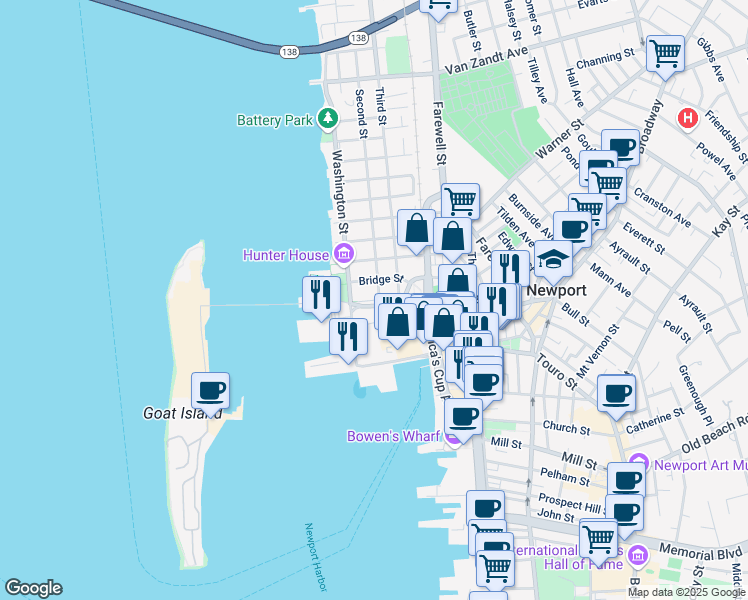Select the grocery cart marker on Farewell St
Screen dimensions: 748x600
click(460, 201)
